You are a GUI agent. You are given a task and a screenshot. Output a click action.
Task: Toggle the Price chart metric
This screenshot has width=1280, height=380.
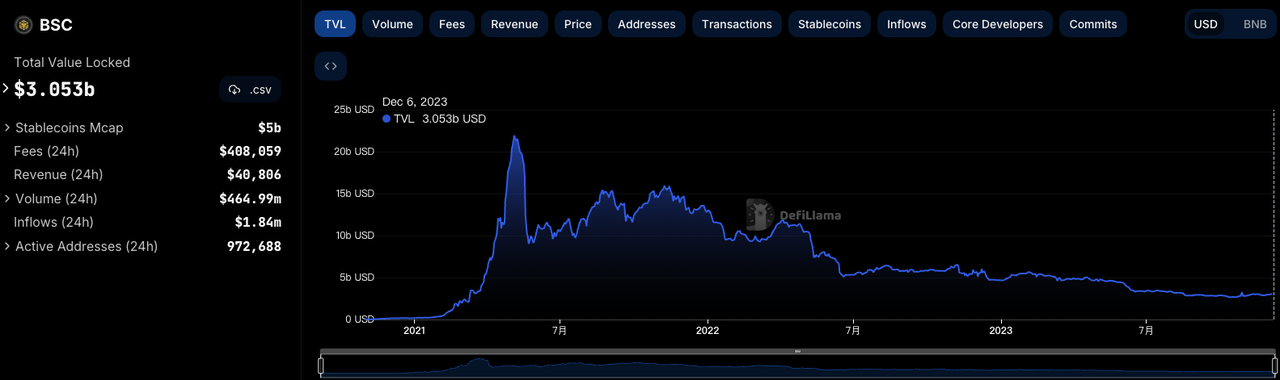click(x=578, y=24)
